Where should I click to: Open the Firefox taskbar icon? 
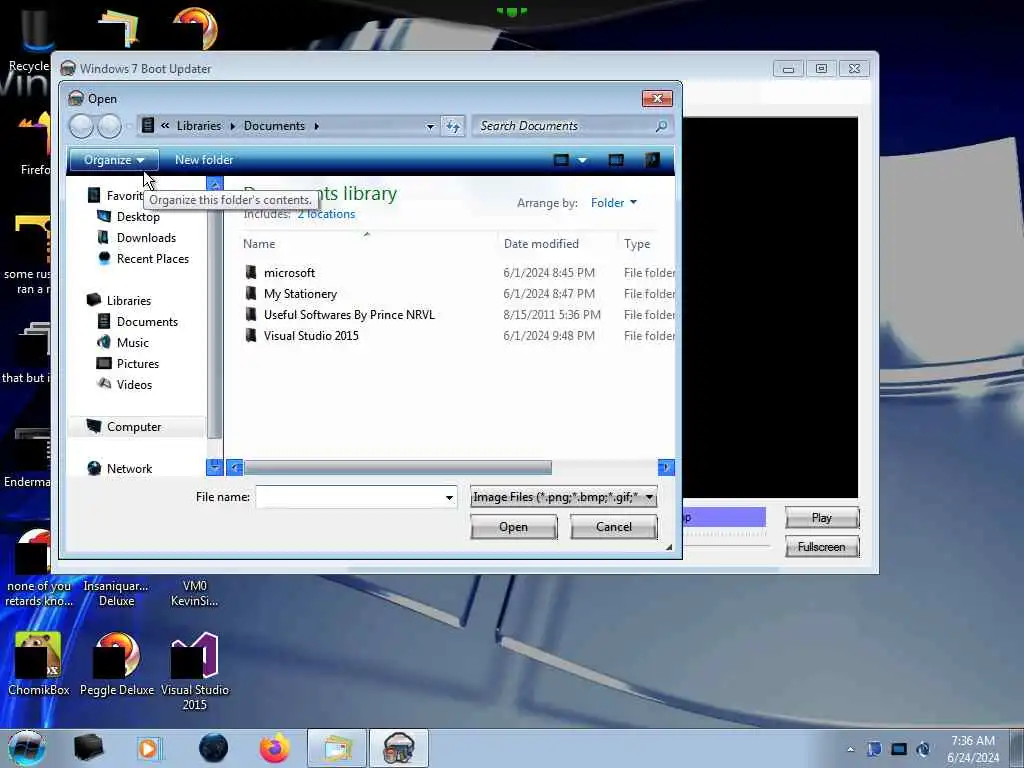click(275, 748)
